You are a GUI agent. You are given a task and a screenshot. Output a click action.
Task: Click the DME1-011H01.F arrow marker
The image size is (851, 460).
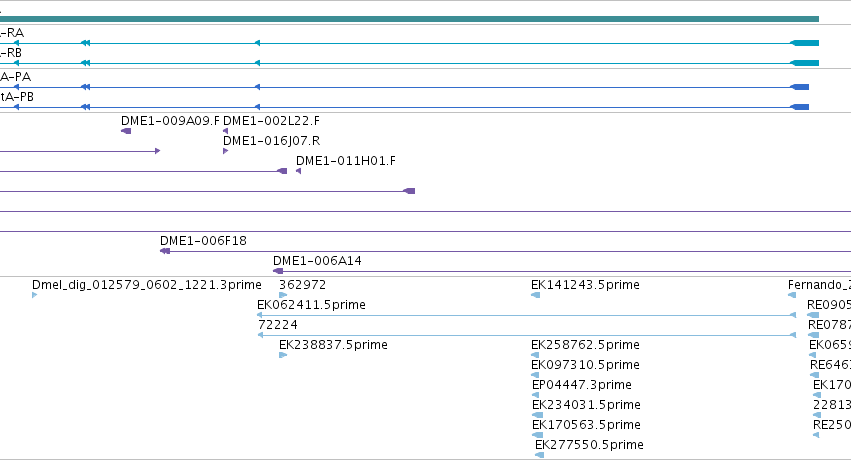pyautogui.click(x=299, y=171)
